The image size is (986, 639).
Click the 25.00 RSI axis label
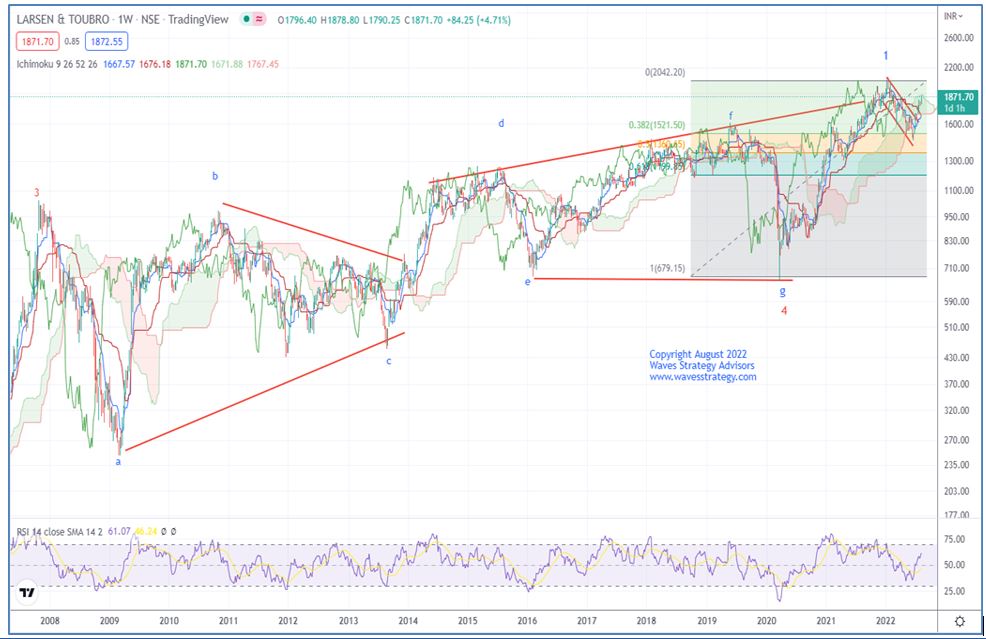[x=954, y=591]
